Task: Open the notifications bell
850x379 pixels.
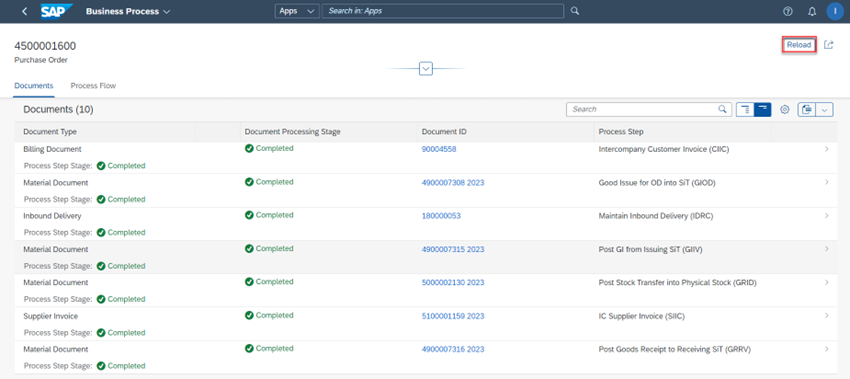Action: click(x=812, y=11)
